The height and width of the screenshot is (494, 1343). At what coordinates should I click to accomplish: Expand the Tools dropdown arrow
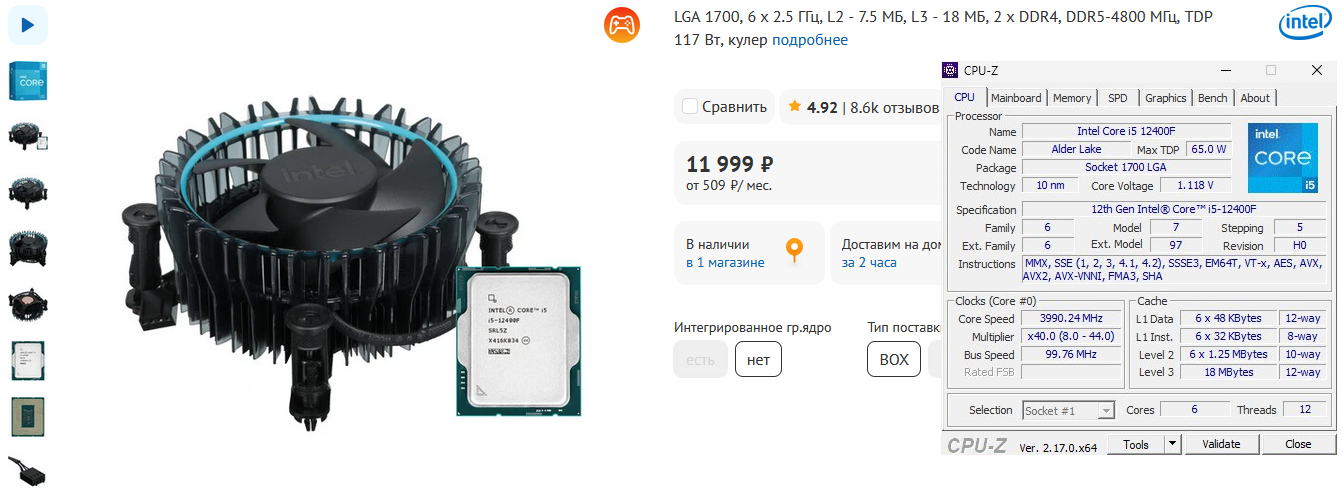click(1173, 444)
